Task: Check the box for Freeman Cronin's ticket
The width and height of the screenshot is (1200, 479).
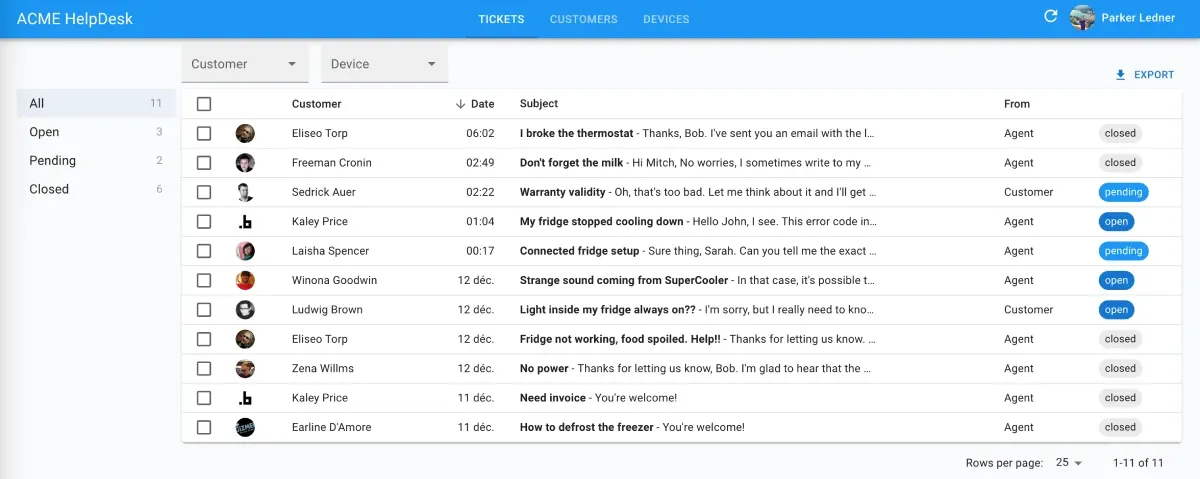Action: pyautogui.click(x=204, y=163)
